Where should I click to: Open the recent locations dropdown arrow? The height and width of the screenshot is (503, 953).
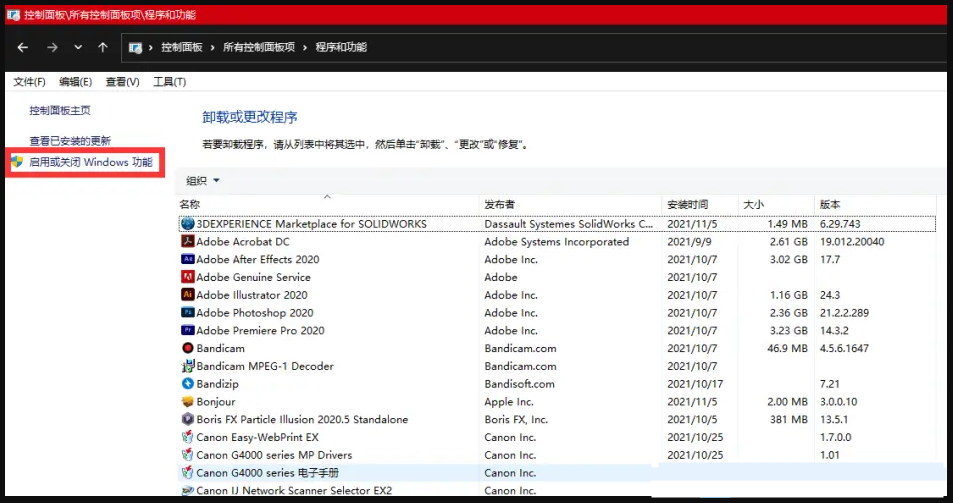click(x=78, y=47)
